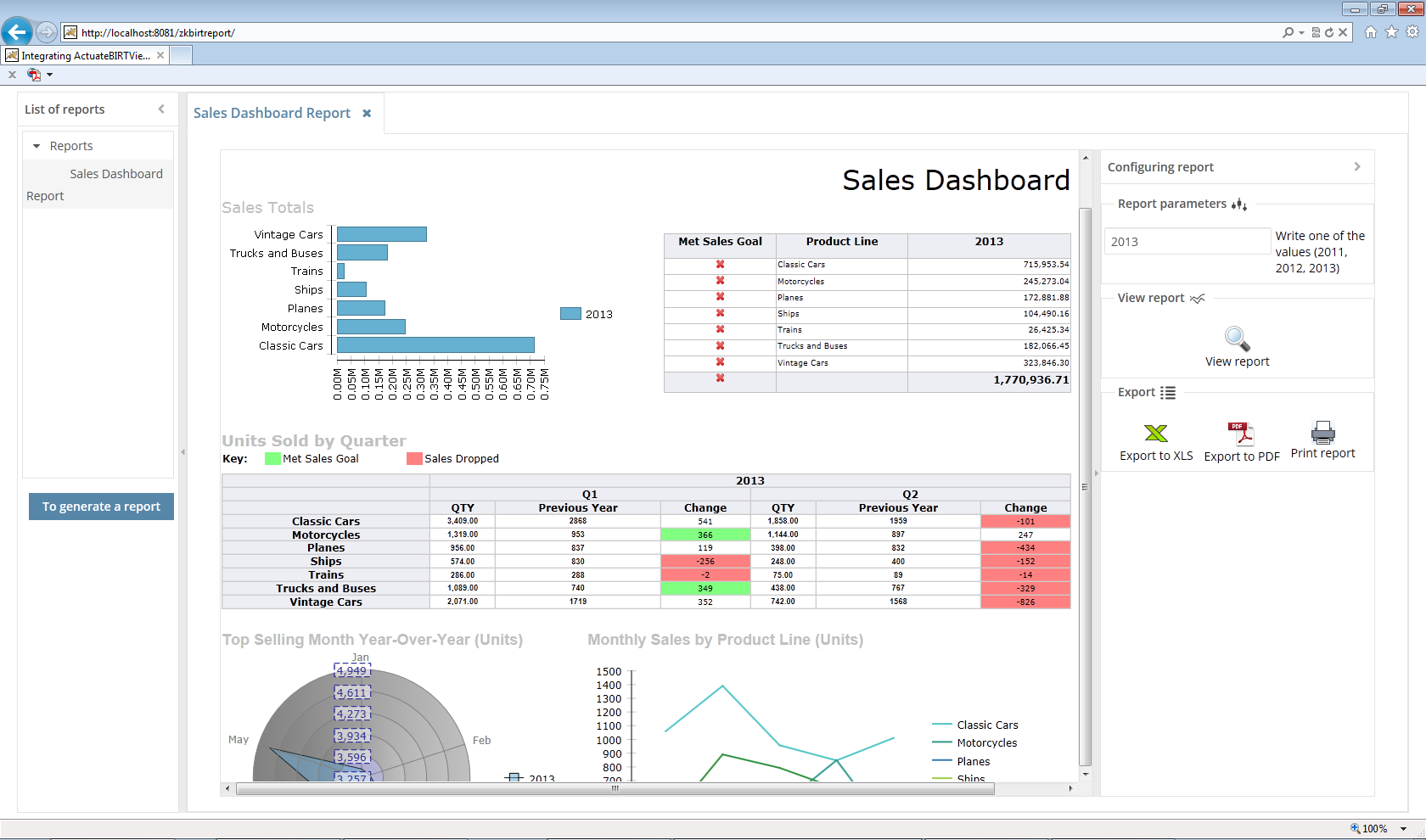Select Sales Dashboard Report tree item
Image resolution: width=1426 pixels, height=840 pixels.
point(115,174)
